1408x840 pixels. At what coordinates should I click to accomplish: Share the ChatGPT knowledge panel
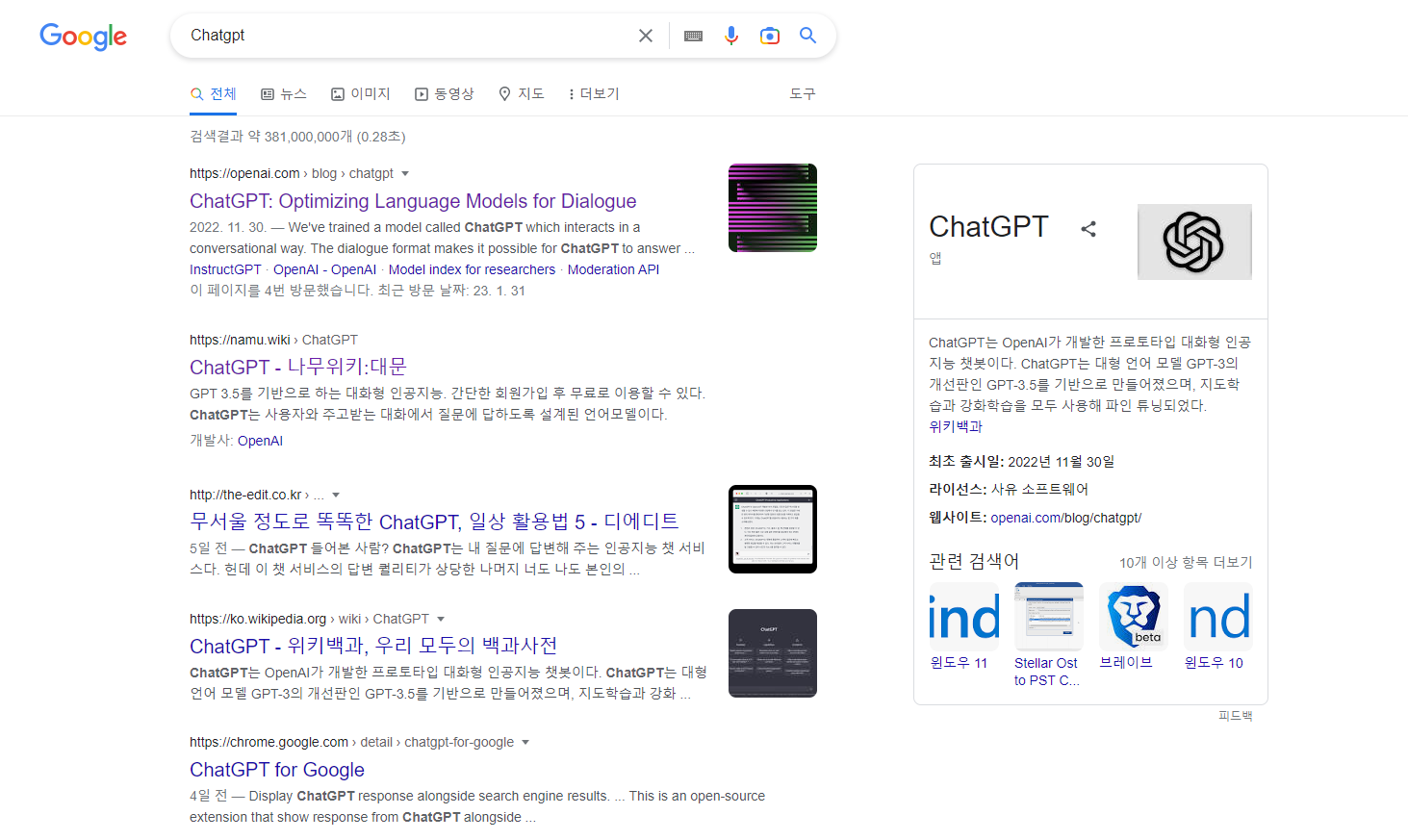[1088, 229]
